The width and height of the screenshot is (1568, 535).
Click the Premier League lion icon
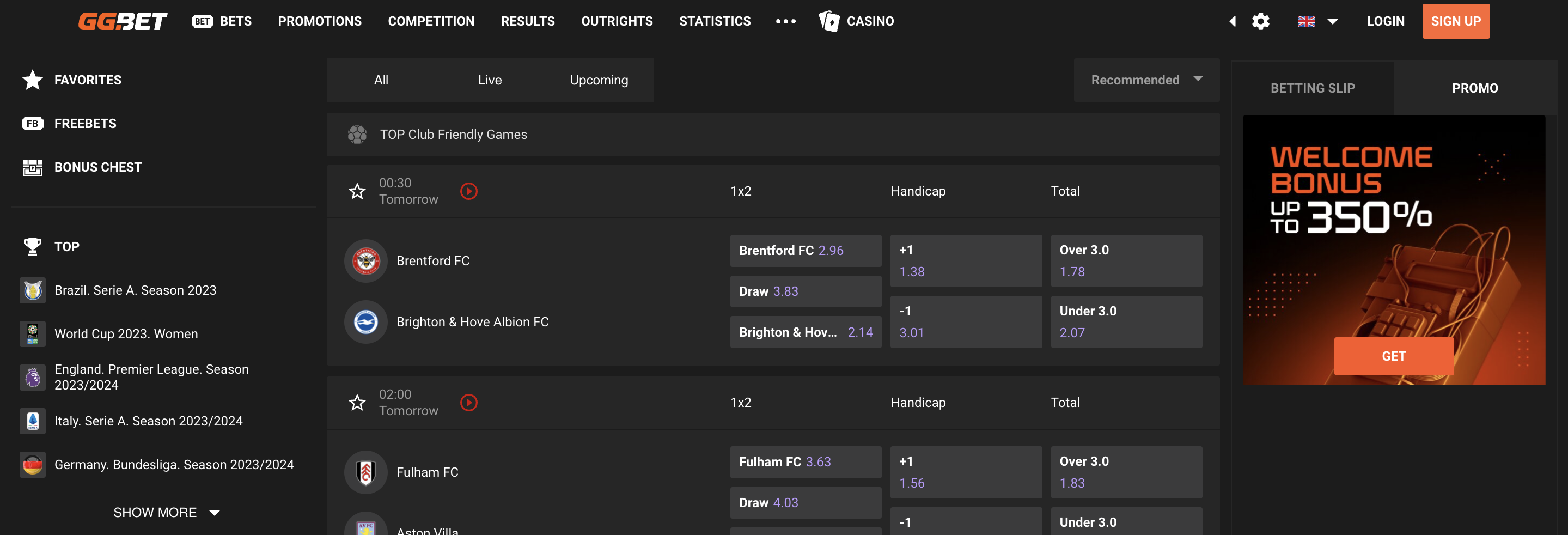(32, 378)
